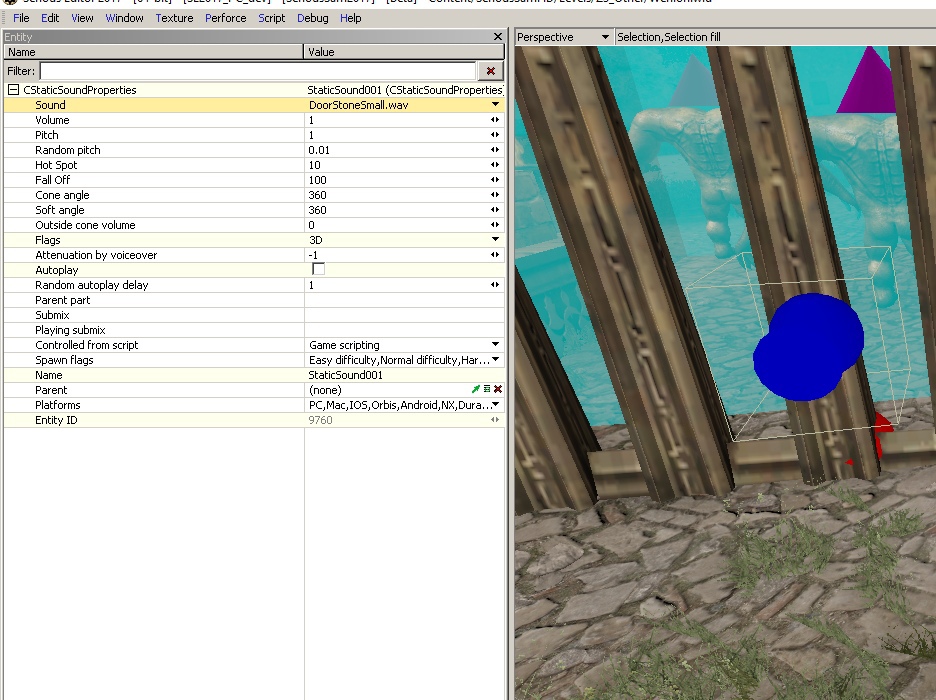Viewport: 936px width, 700px height.
Task: Open the Controlled from script dropdown
Action: click(495, 344)
